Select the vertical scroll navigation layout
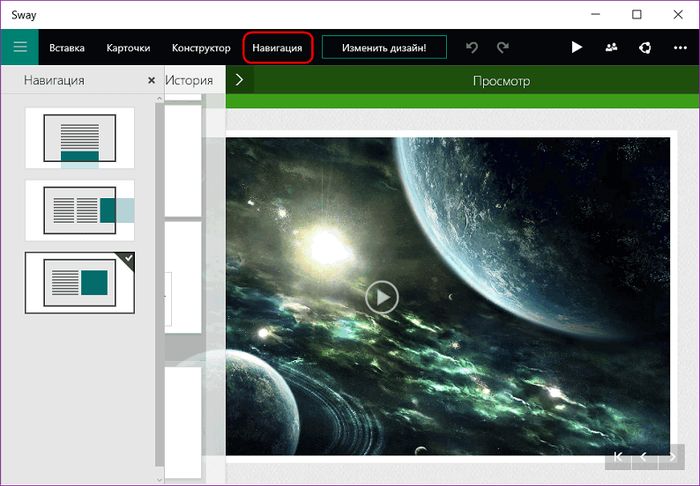This screenshot has height=486, width=700. click(80, 138)
